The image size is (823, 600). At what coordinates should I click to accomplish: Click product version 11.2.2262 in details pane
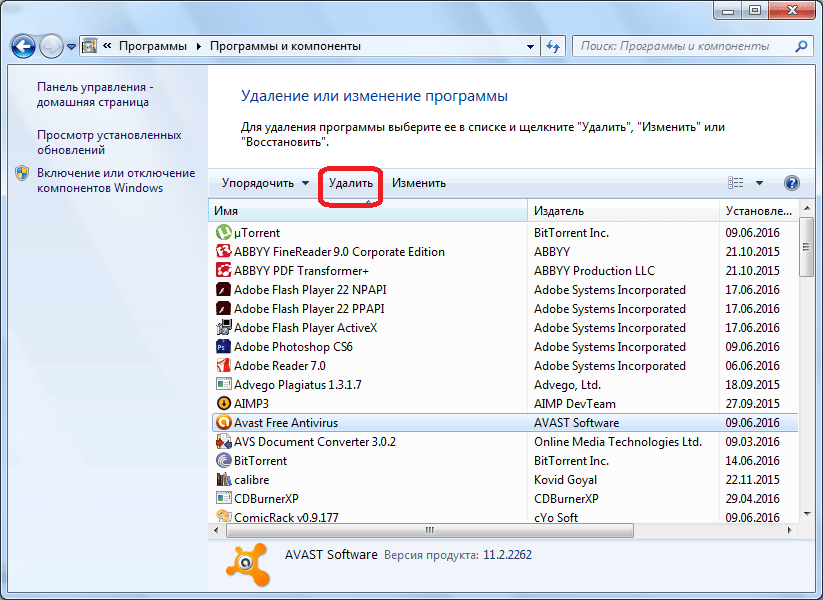(x=507, y=555)
